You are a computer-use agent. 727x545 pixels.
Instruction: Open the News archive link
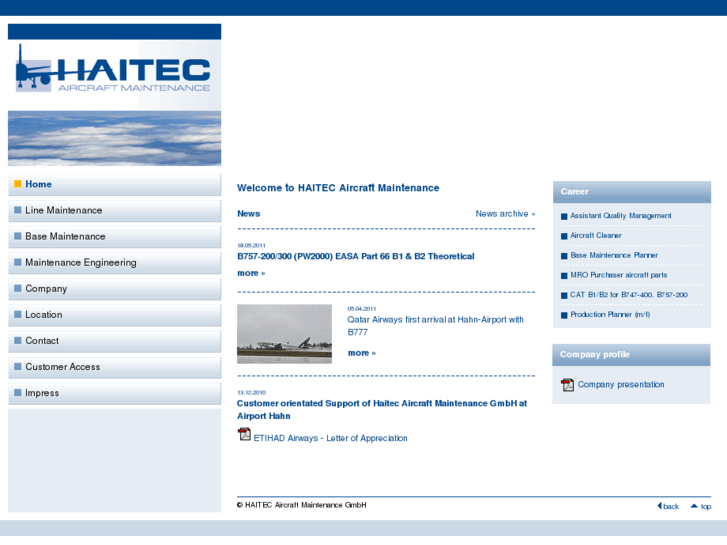[x=505, y=214]
